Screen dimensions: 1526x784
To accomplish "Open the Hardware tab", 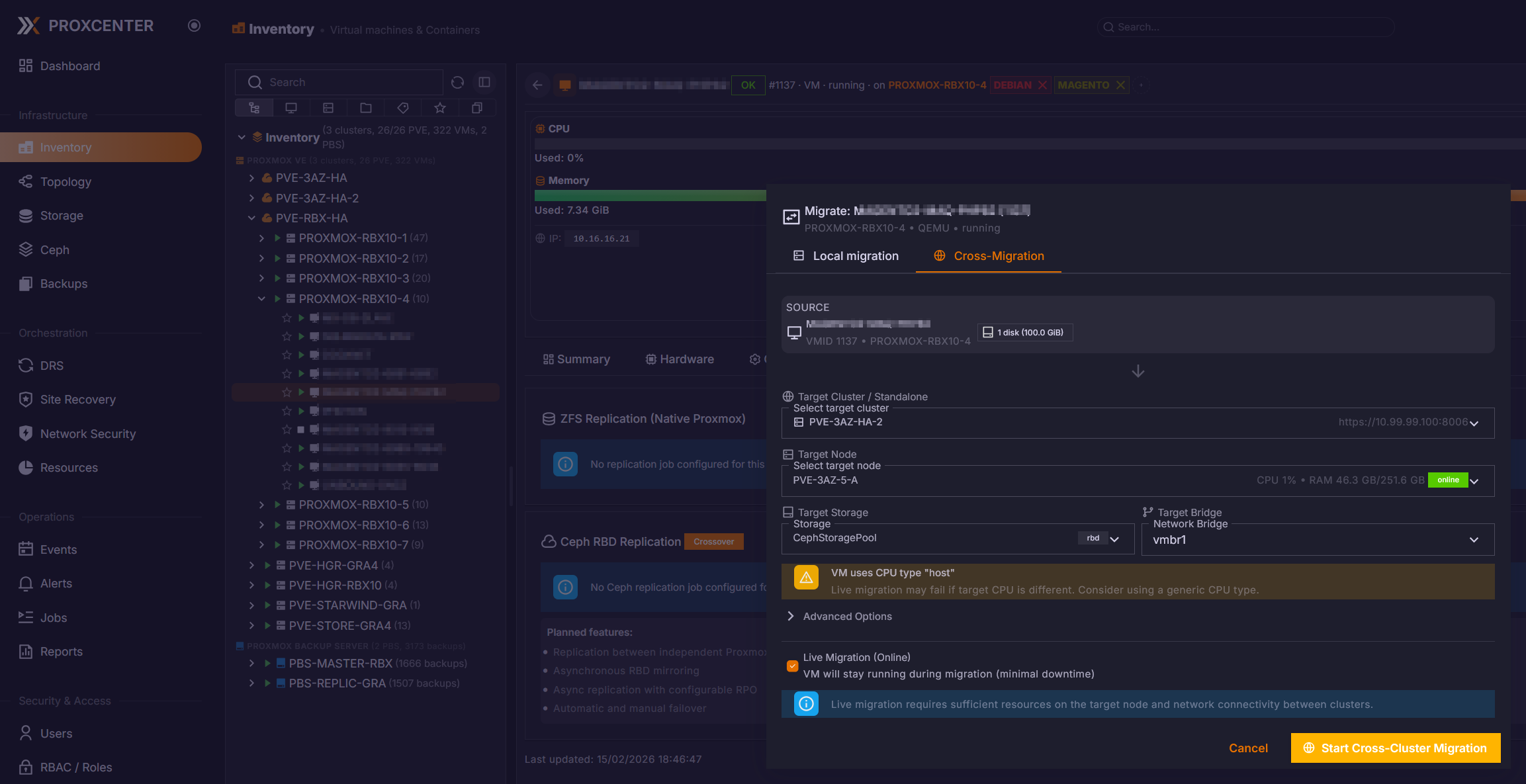I will click(x=680, y=359).
